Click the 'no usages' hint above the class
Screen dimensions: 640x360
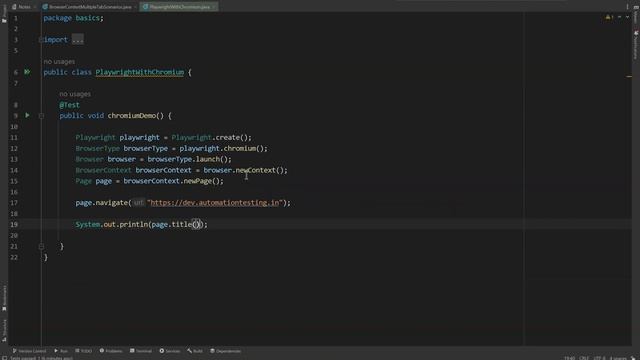pos(59,62)
